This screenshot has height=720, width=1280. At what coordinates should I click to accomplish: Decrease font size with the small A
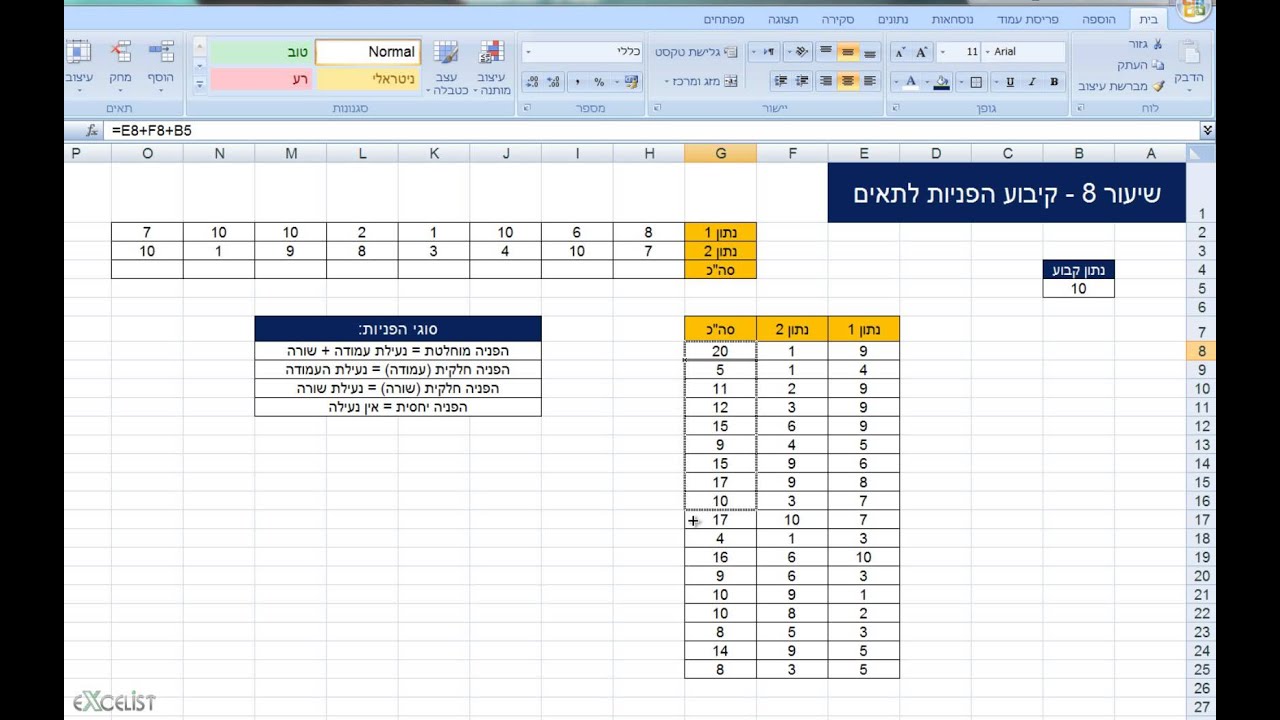pos(900,52)
